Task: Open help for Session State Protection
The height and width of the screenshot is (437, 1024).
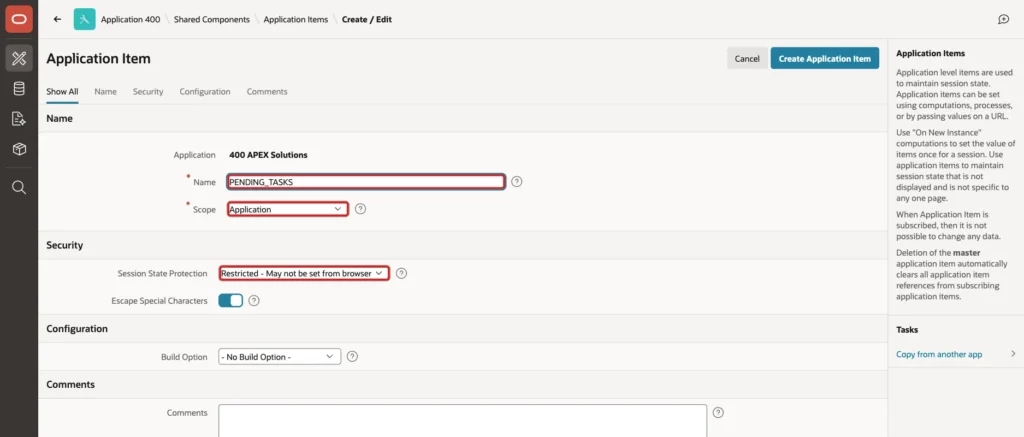Action: click(x=402, y=273)
